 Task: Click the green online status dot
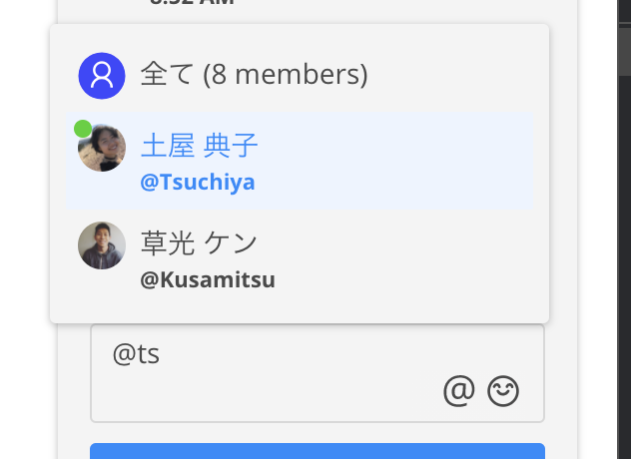pos(82,129)
